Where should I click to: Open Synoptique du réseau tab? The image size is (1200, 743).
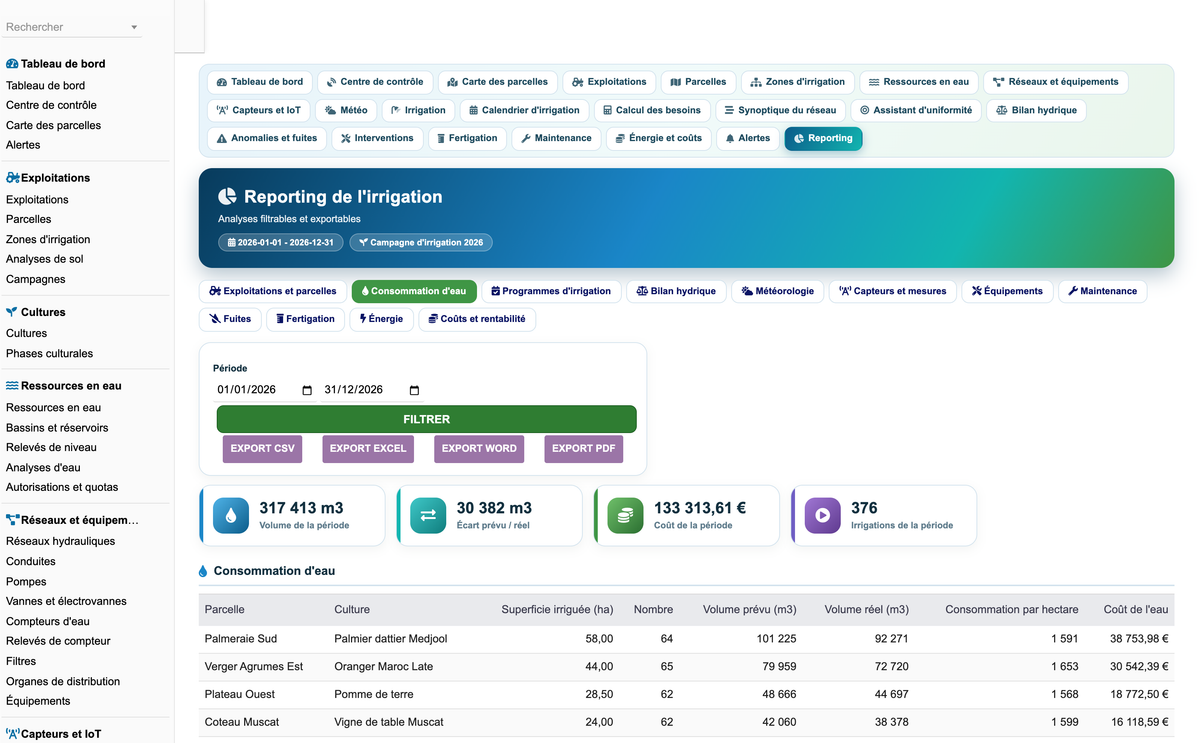point(780,110)
